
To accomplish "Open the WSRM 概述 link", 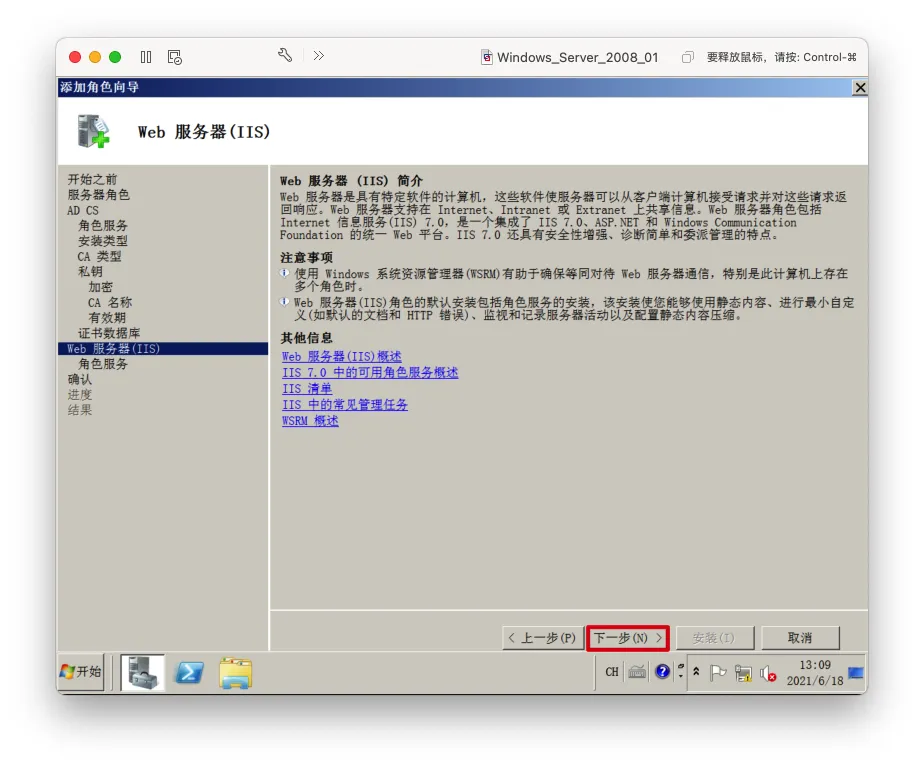I will point(310,421).
